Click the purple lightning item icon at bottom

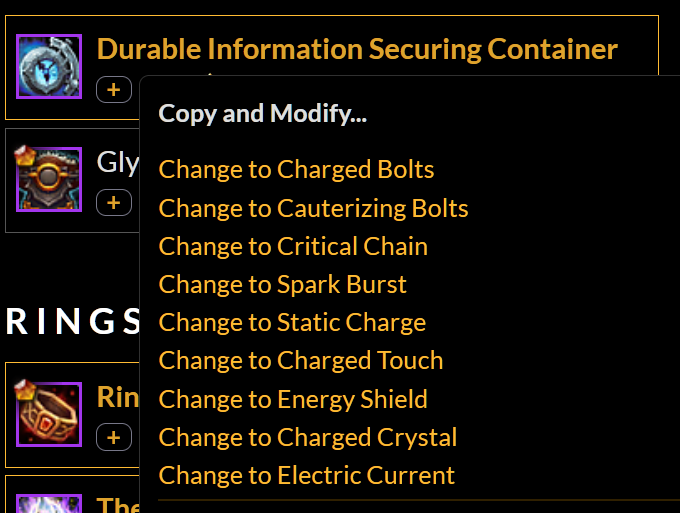coord(49,503)
